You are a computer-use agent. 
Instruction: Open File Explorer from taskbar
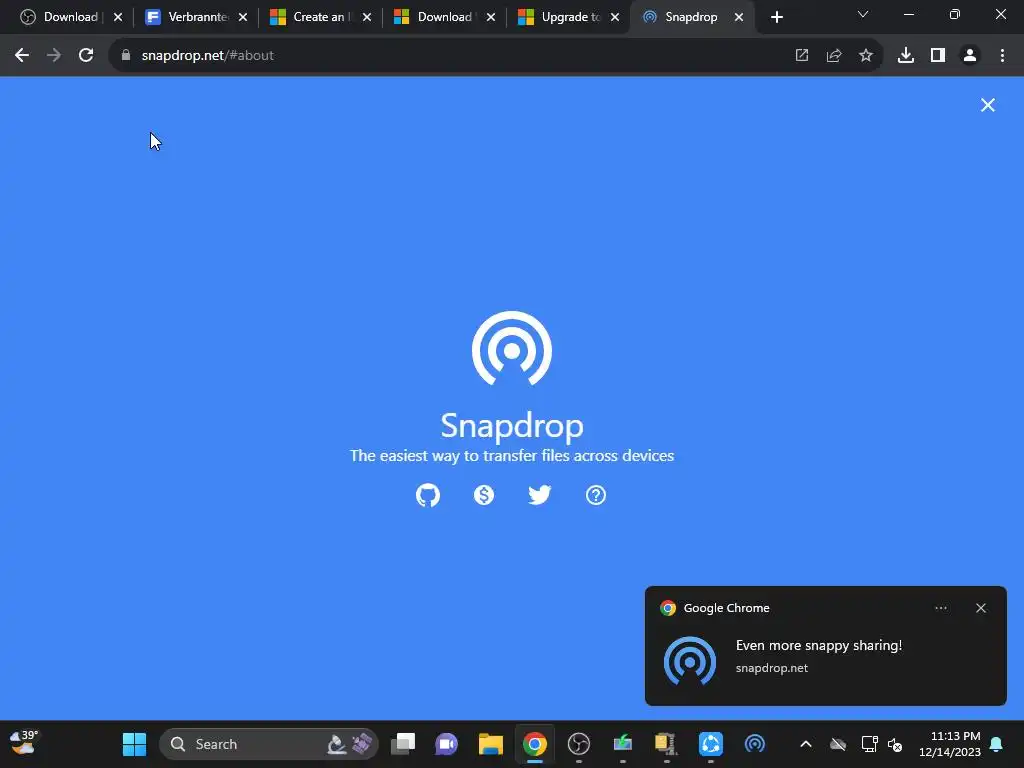pos(490,744)
